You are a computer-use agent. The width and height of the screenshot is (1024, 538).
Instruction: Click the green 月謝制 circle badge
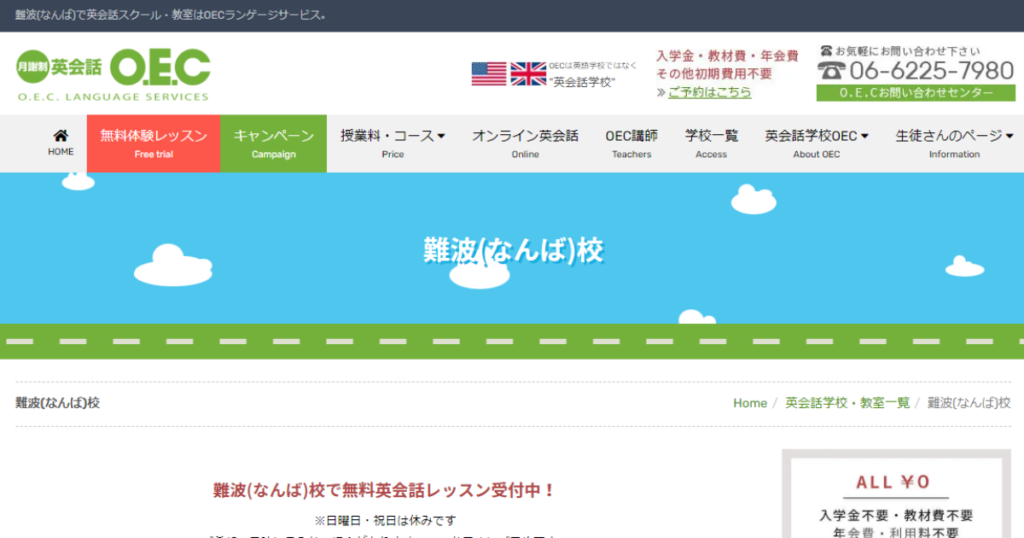[x=33, y=67]
